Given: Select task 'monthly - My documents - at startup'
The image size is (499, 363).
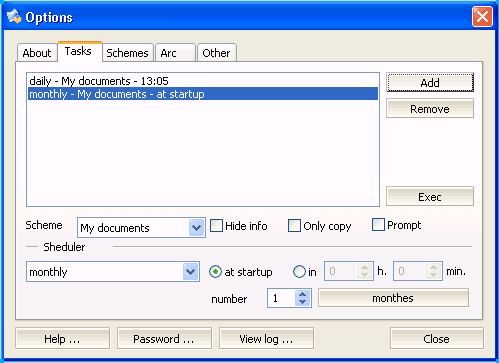Looking at the screenshot, I should pos(203,94).
